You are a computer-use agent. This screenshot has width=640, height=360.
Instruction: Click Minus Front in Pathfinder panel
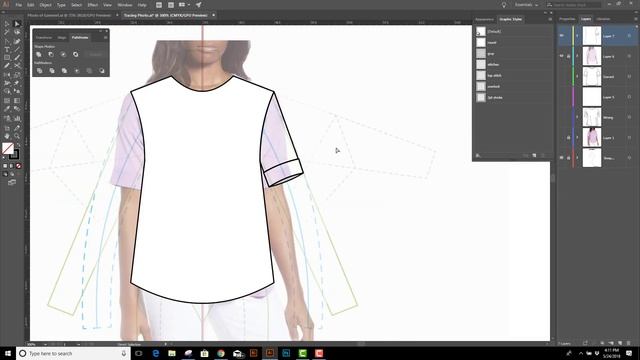pos(51,54)
